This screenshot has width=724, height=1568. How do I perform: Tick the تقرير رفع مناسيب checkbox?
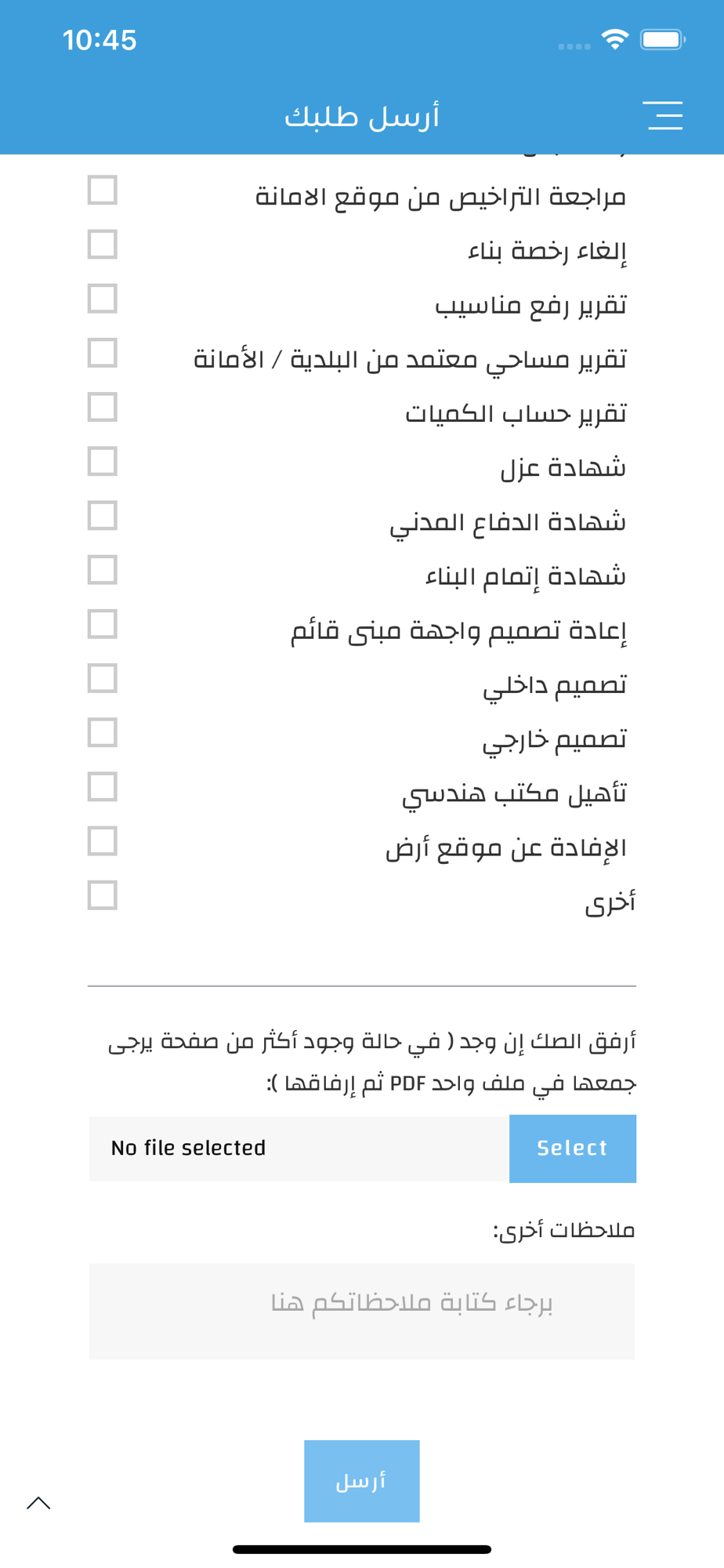103,299
